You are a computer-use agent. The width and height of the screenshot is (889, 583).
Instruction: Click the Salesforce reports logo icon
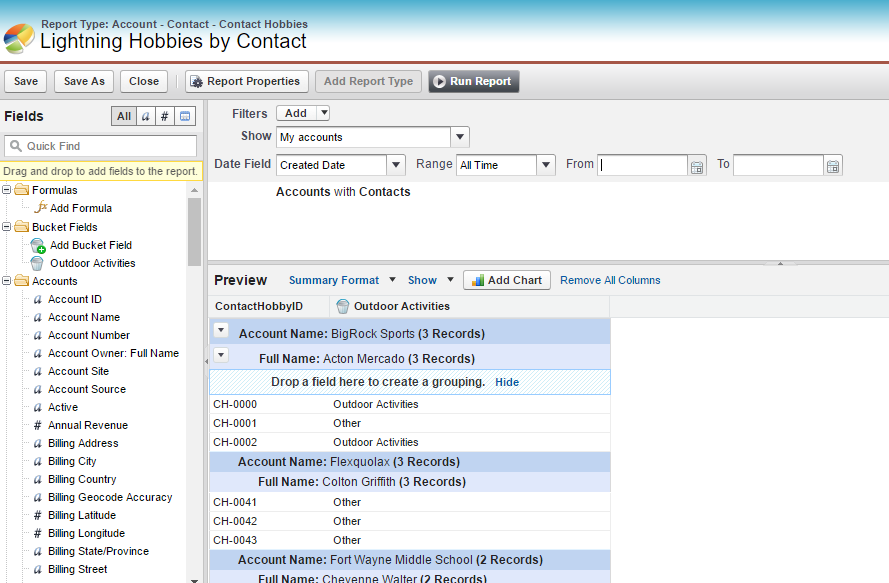18,39
